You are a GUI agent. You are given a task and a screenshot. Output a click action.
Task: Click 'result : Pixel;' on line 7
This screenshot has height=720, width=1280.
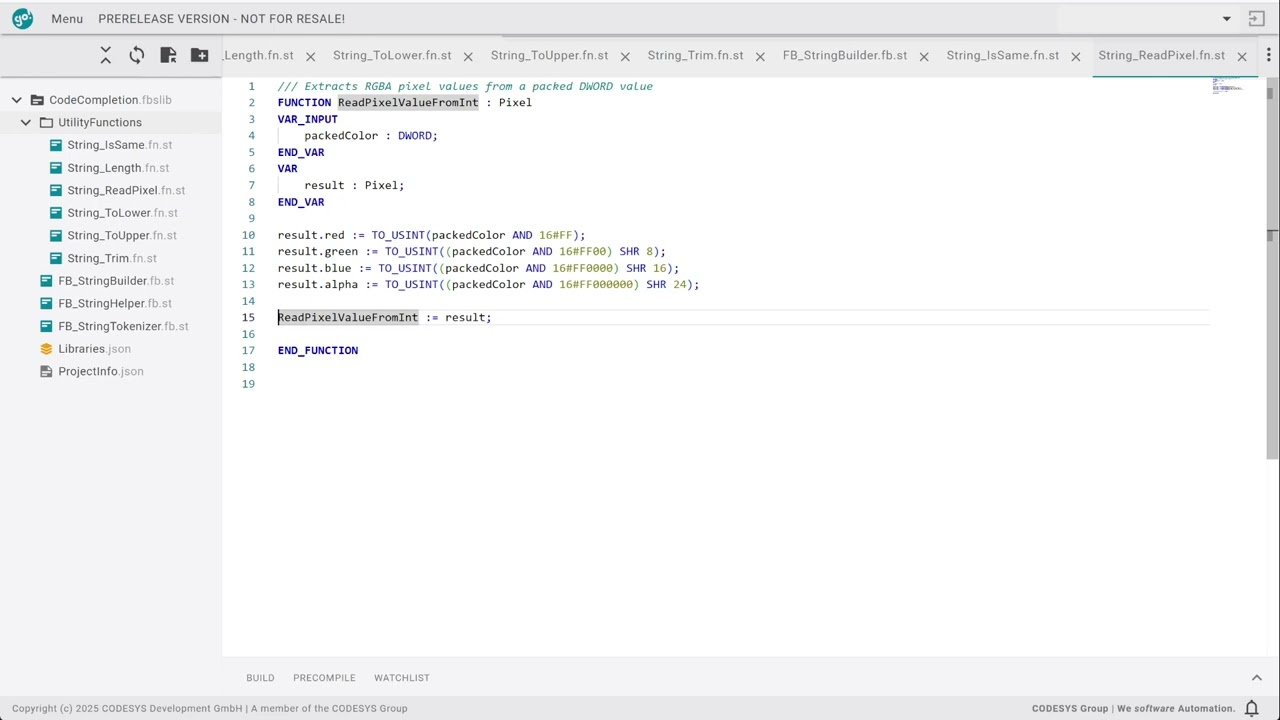354,186
